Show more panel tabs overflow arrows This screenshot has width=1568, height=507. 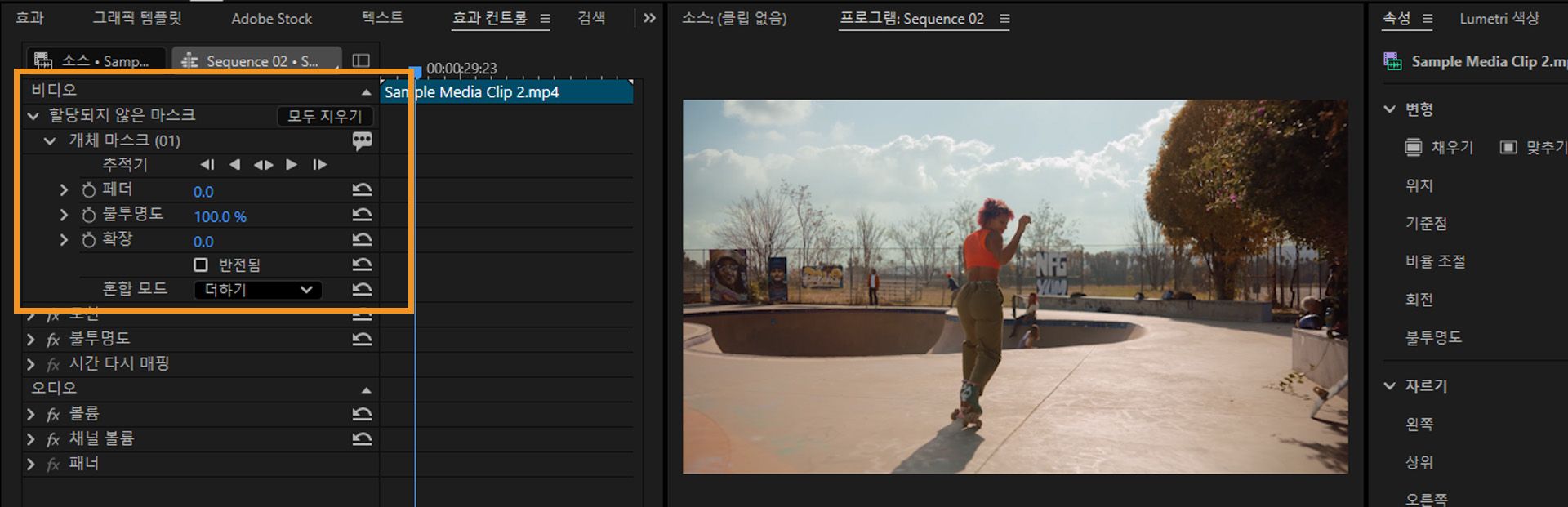point(649,18)
